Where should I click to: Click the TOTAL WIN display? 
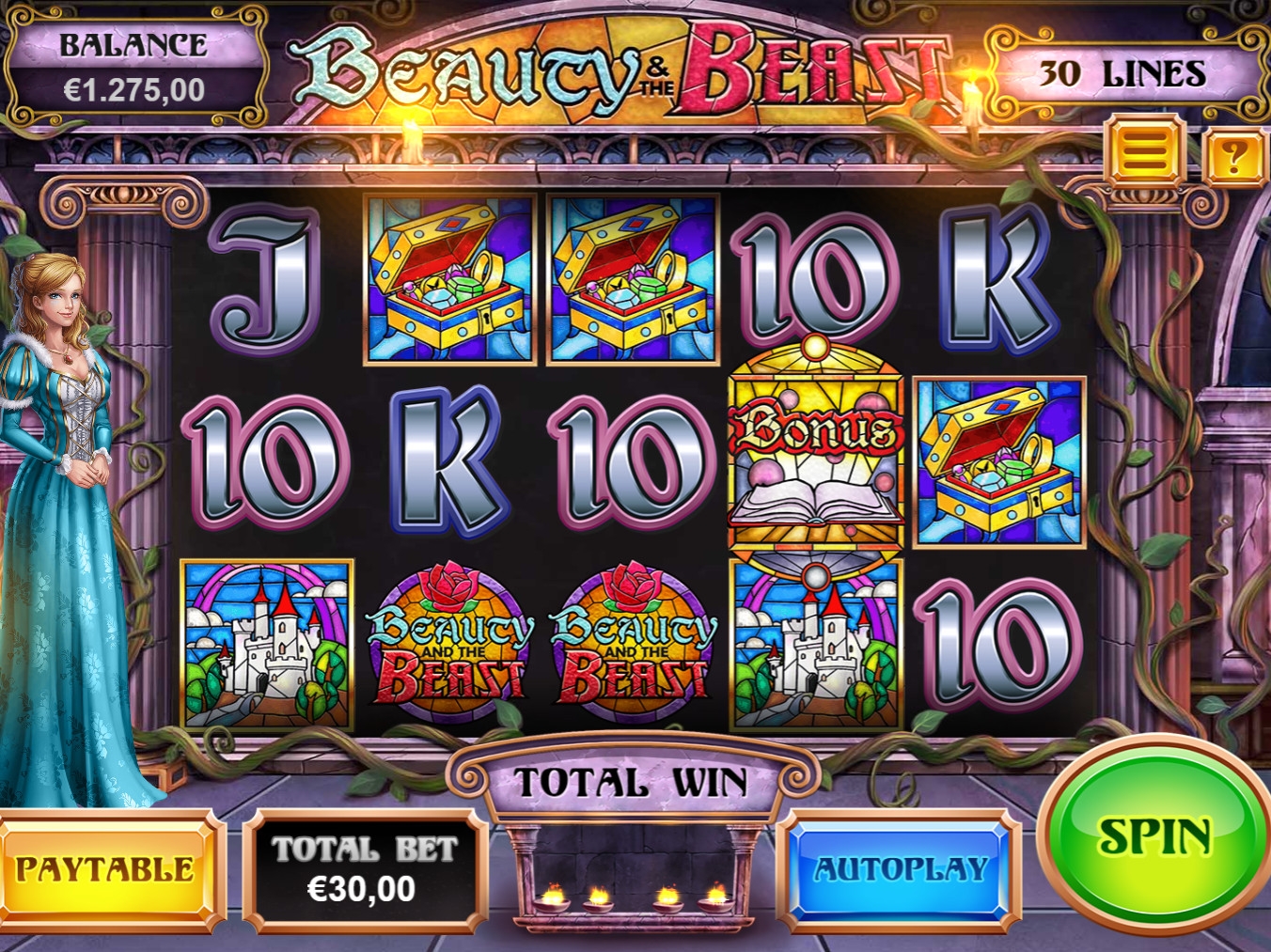tap(631, 782)
